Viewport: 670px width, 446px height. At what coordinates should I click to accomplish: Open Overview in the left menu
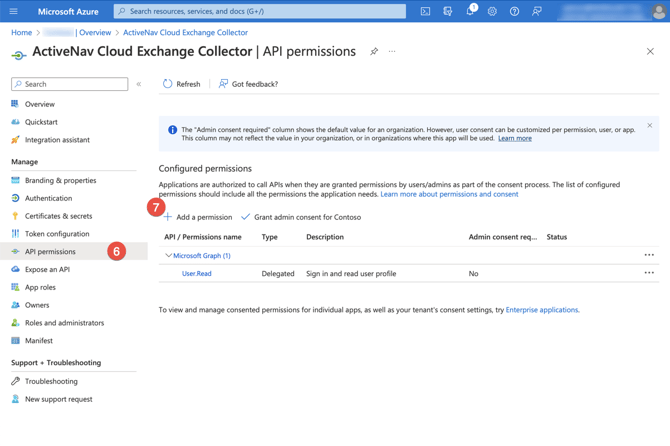click(x=40, y=104)
